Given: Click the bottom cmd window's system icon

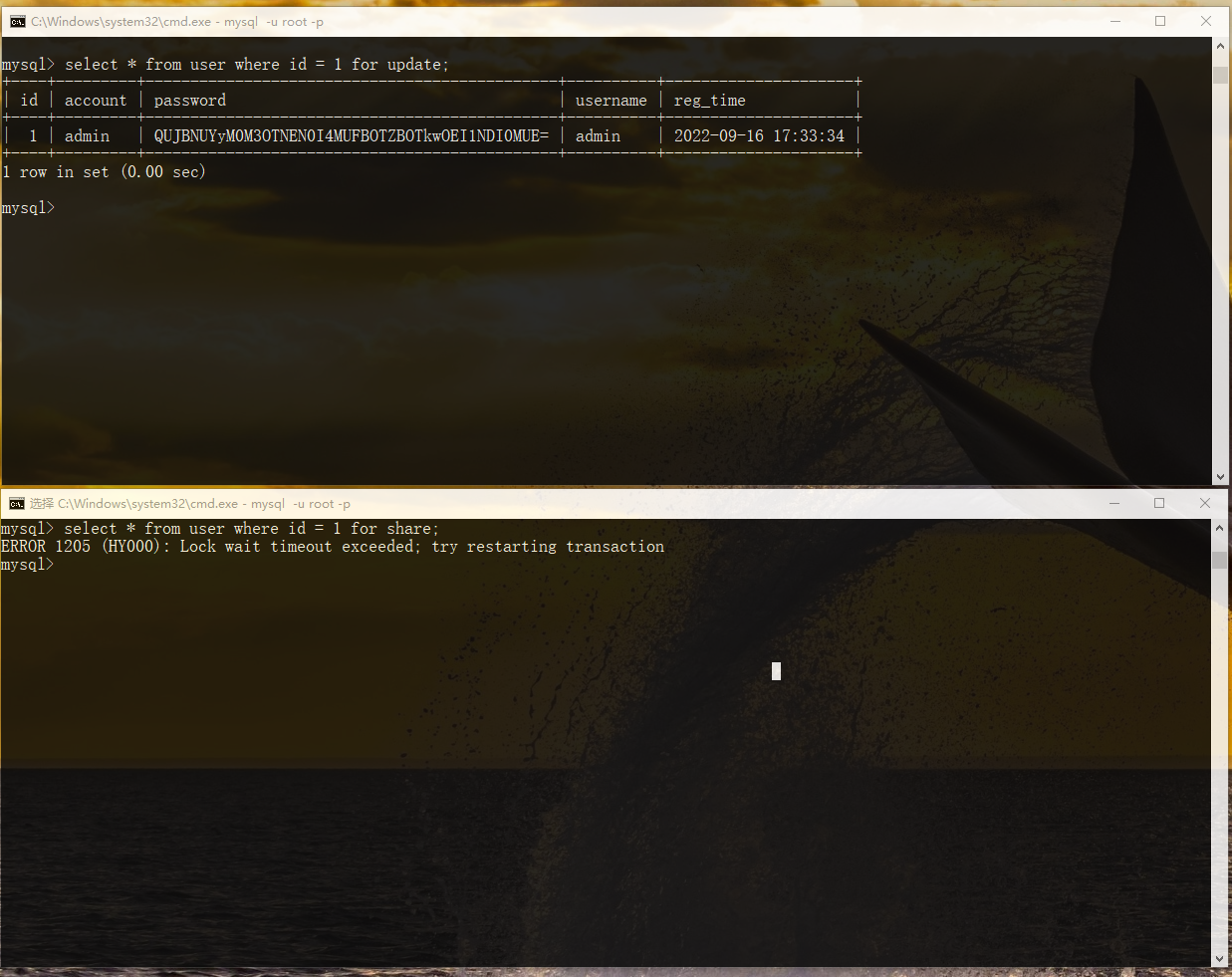Looking at the screenshot, I should pos(17,503).
